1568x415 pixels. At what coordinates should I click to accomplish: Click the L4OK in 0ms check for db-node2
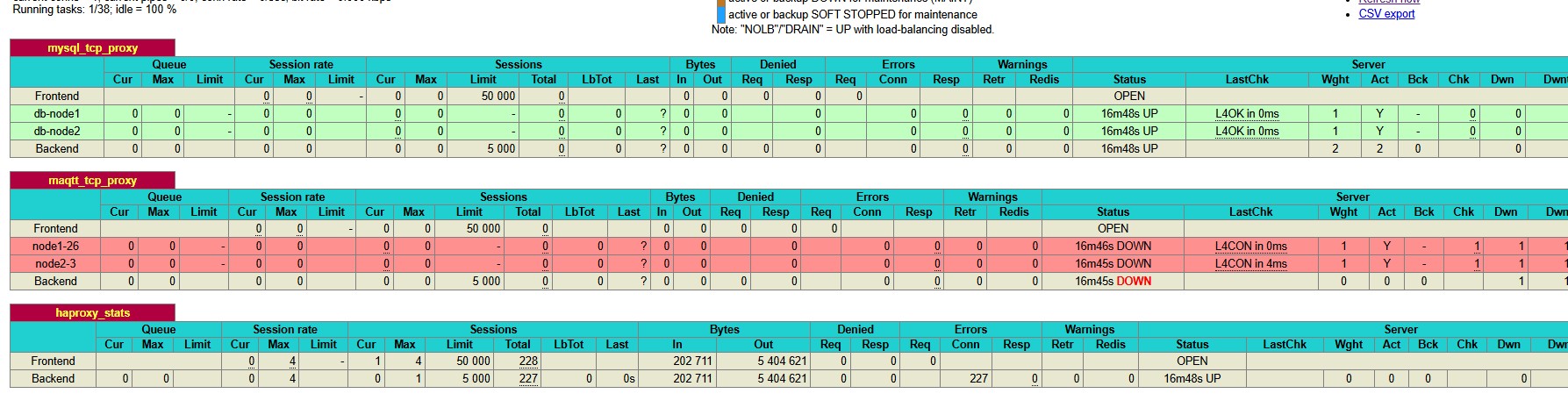(x=1247, y=132)
